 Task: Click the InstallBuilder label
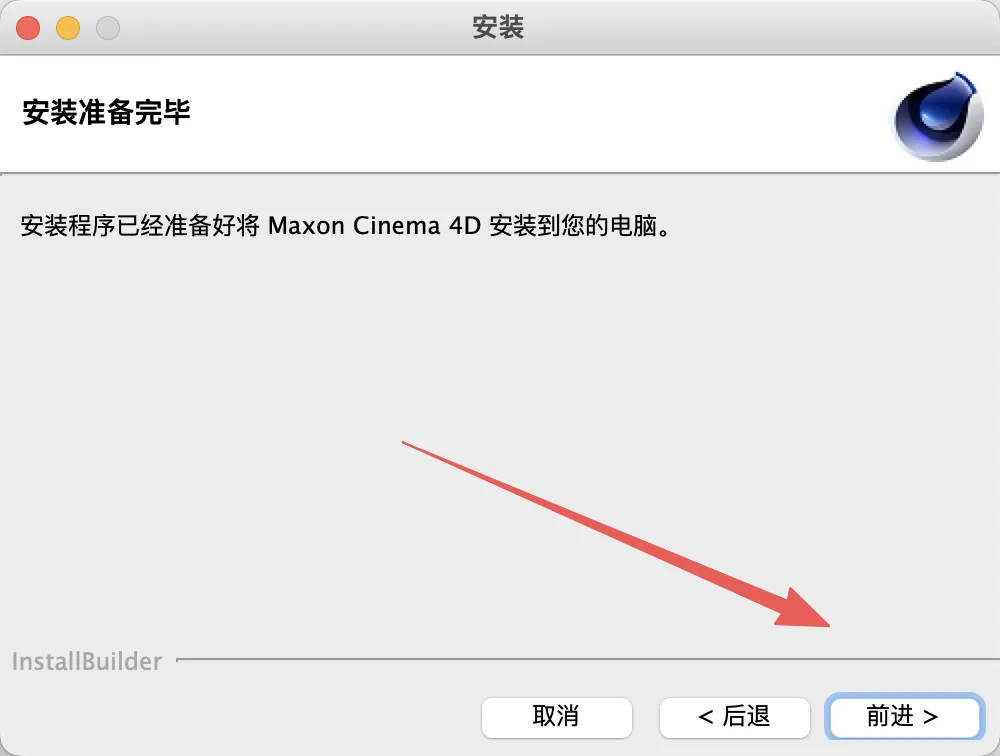pyautogui.click(x=87, y=662)
